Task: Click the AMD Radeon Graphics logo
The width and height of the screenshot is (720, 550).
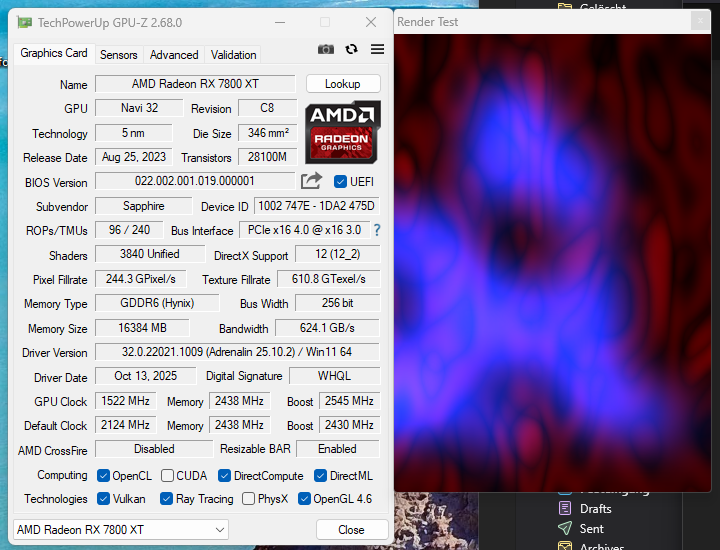Action: [x=343, y=132]
